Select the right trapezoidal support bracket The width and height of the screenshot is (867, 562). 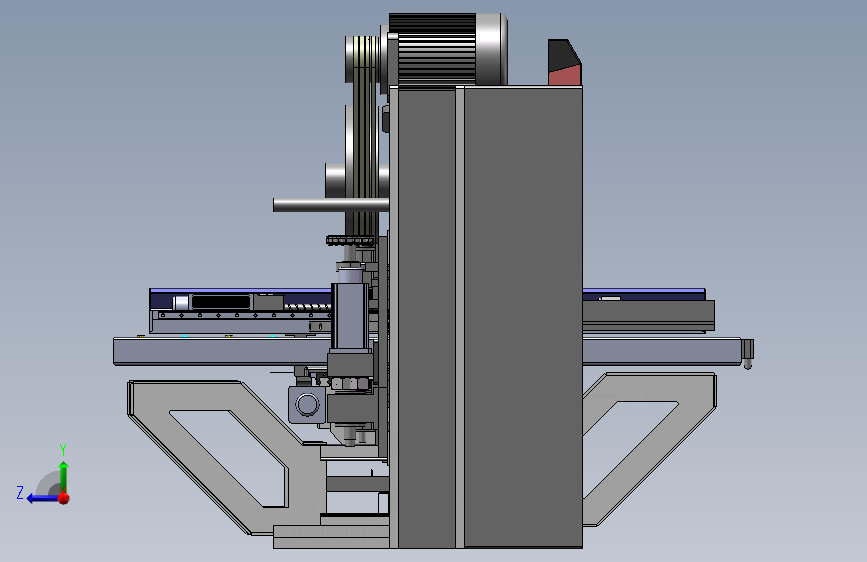(x=650, y=448)
